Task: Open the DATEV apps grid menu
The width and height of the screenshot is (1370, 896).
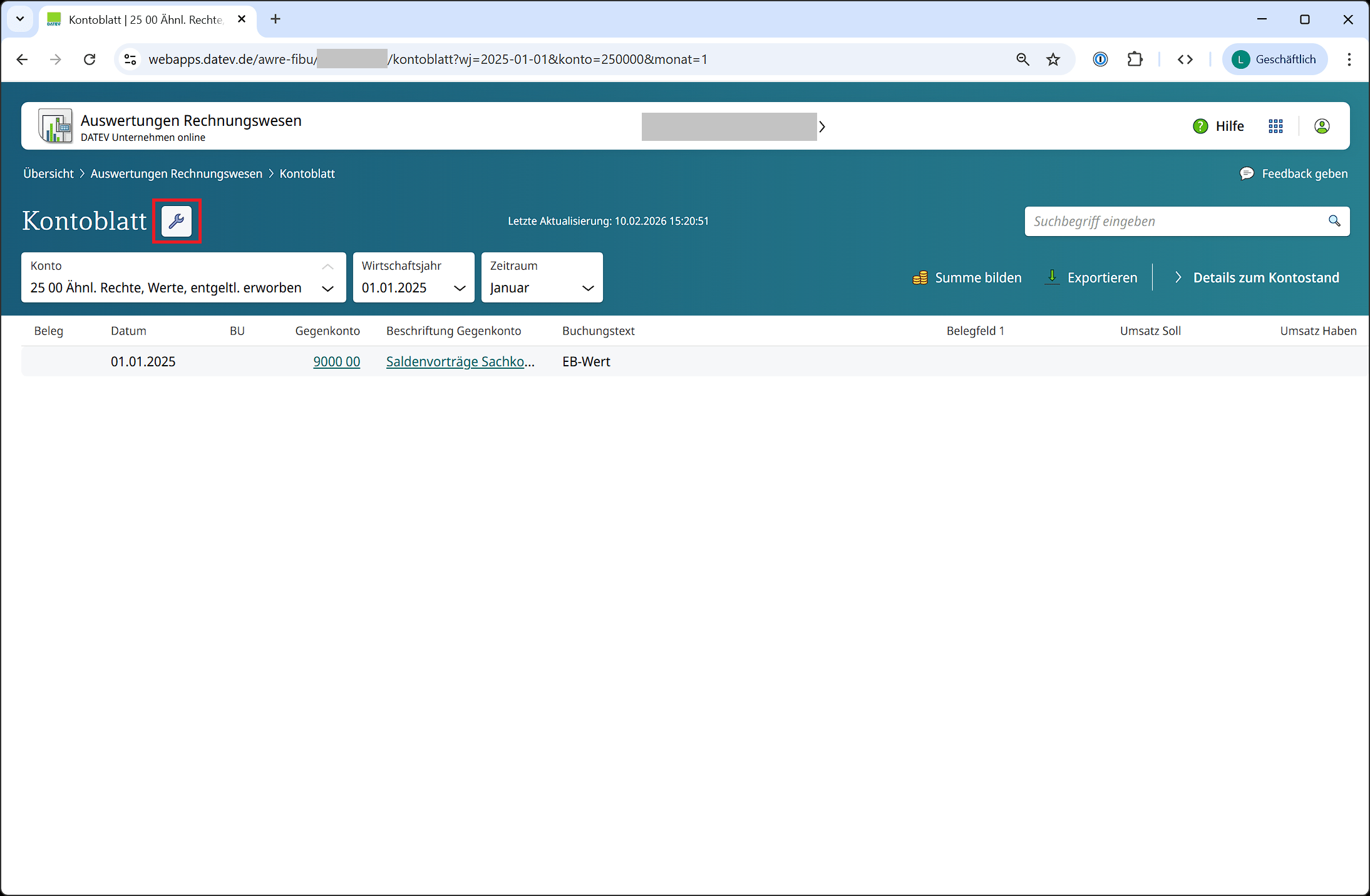Action: click(1275, 126)
